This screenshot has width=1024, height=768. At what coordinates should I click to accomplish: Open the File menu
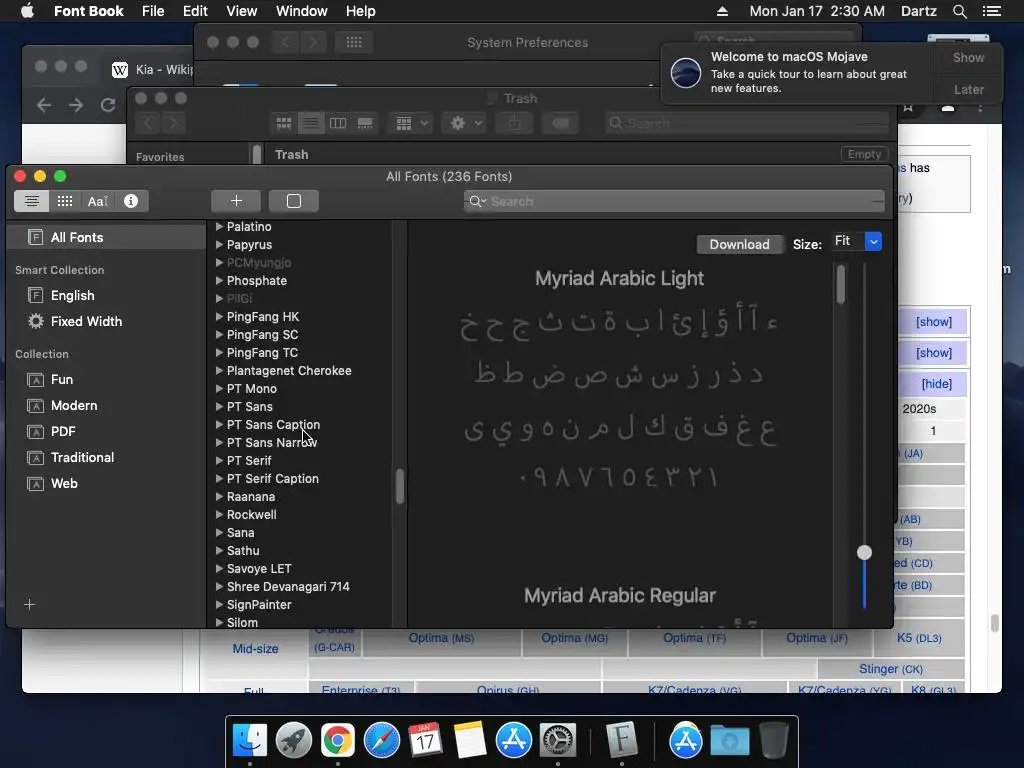(153, 11)
